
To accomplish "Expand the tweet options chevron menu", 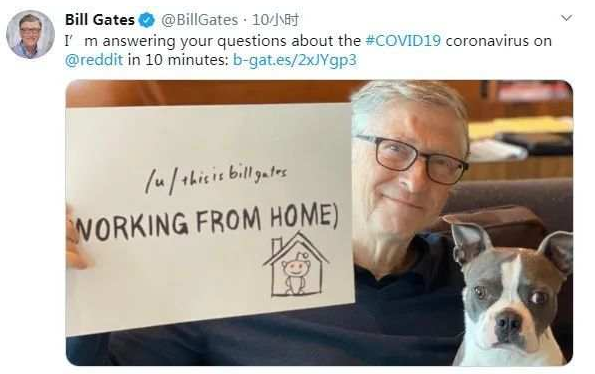I will click(567, 18).
